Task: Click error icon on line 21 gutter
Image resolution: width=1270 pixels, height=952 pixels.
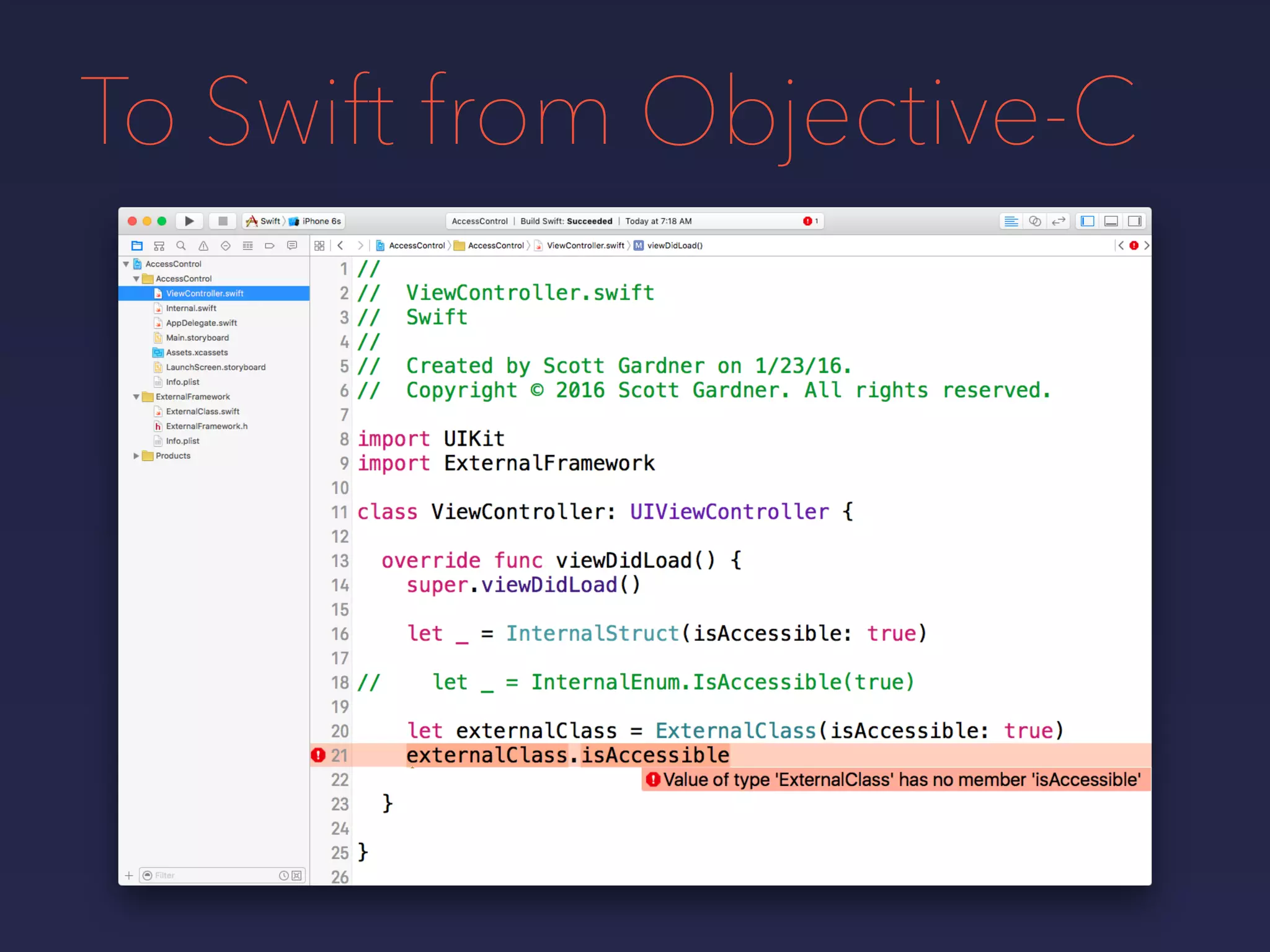Action: pos(318,756)
